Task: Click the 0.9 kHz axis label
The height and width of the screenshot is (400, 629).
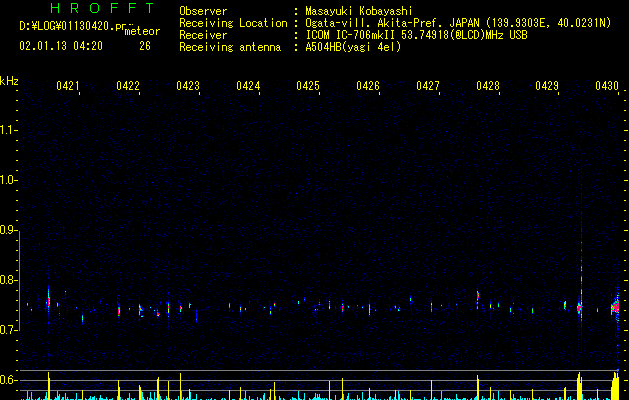Action: pyautogui.click(x=8, y=230)
